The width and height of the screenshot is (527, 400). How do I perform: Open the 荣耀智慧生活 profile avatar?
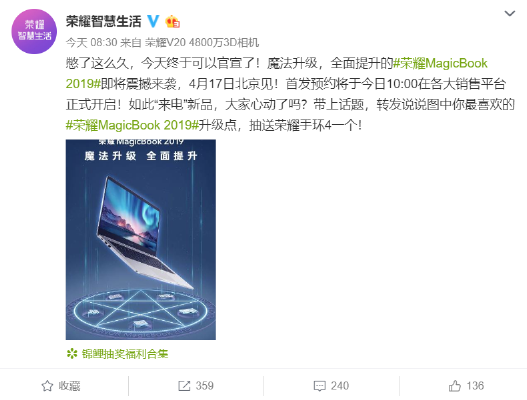[x=34, y=31]
